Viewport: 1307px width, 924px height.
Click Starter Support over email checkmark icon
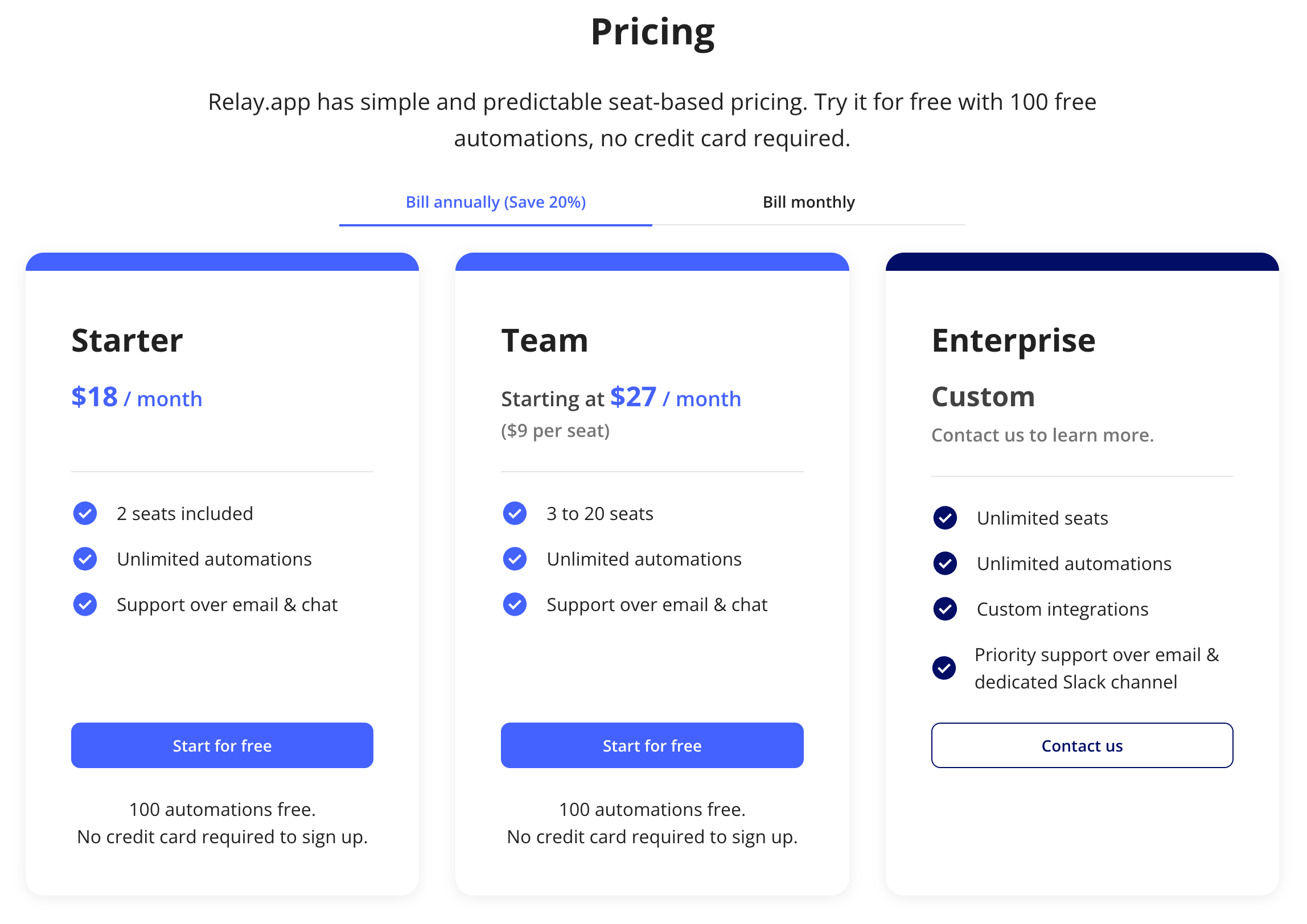coord(85,605)
